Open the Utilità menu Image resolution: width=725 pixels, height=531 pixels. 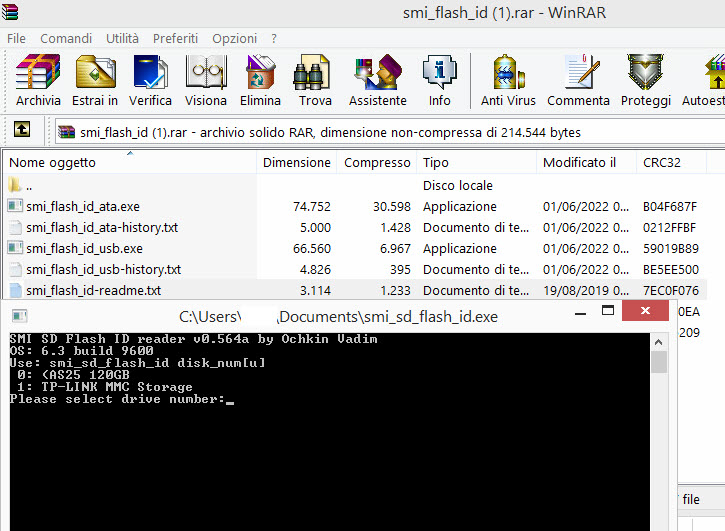pos(123,38)
